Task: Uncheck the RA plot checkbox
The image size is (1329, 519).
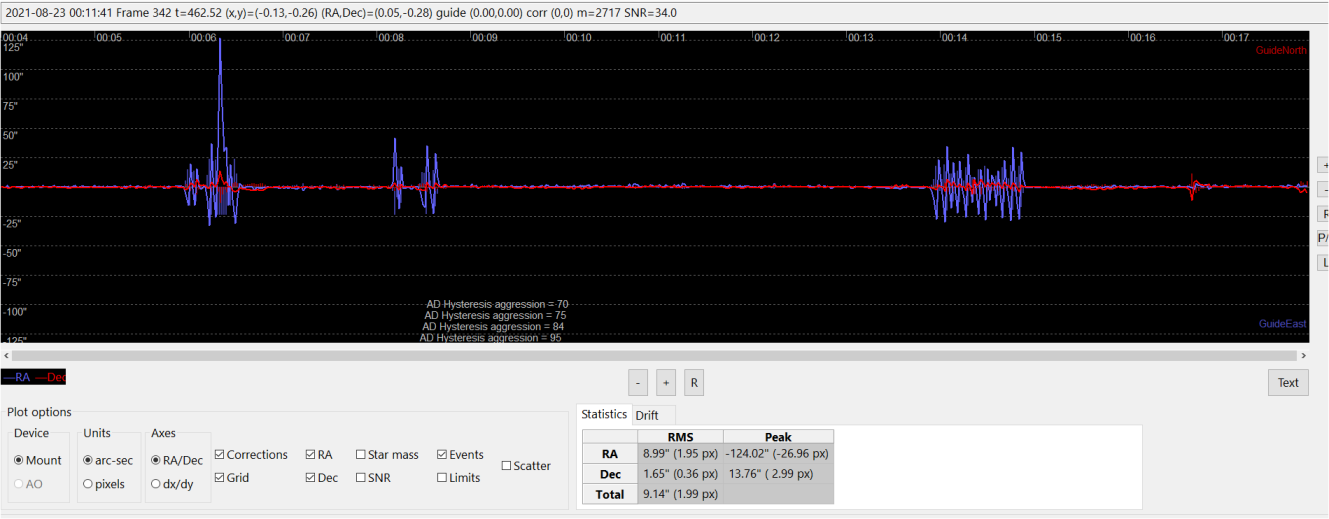Action: [x=319, y=454]
